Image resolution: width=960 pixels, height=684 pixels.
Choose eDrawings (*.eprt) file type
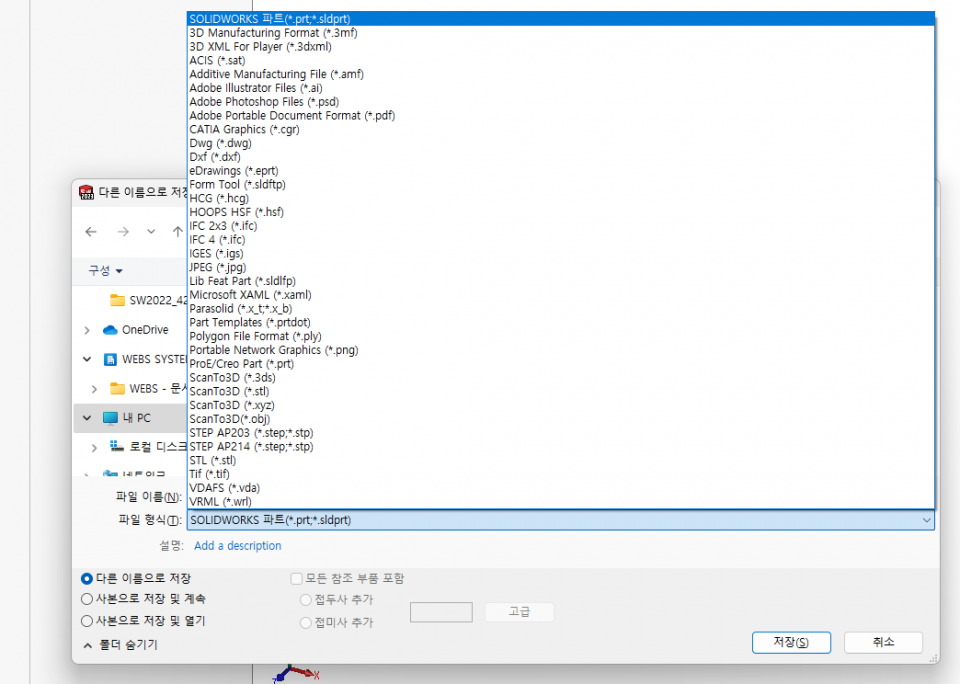[561, 171]
